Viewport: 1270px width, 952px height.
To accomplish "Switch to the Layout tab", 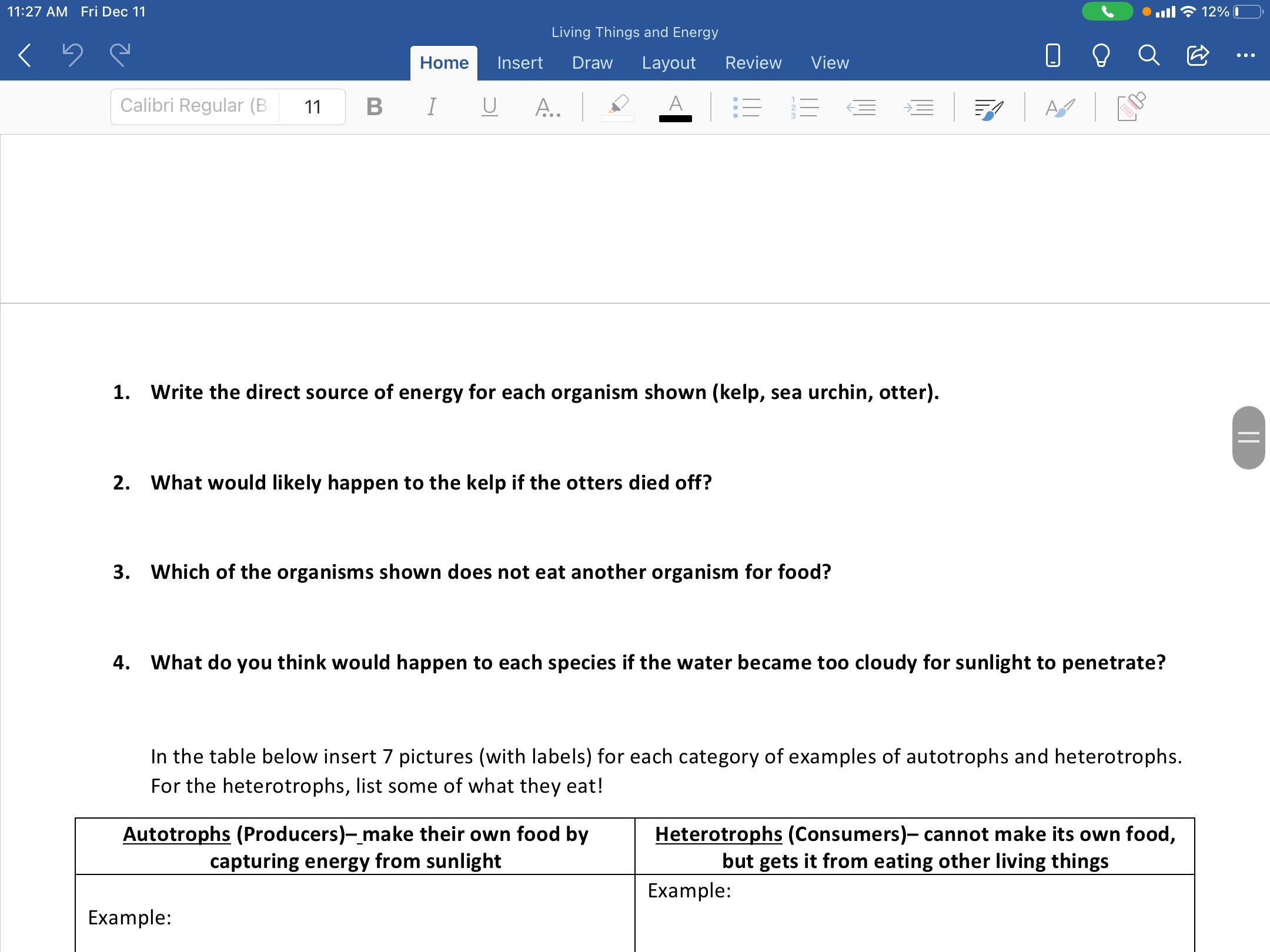I will coord(669,63).
